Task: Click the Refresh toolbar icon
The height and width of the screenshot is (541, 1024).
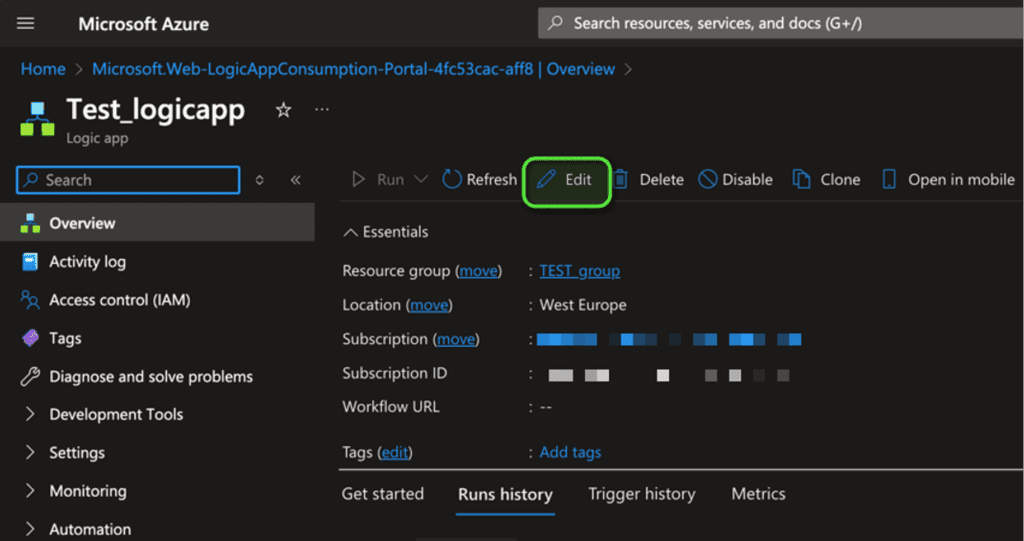Action: (x=452, y=180)
